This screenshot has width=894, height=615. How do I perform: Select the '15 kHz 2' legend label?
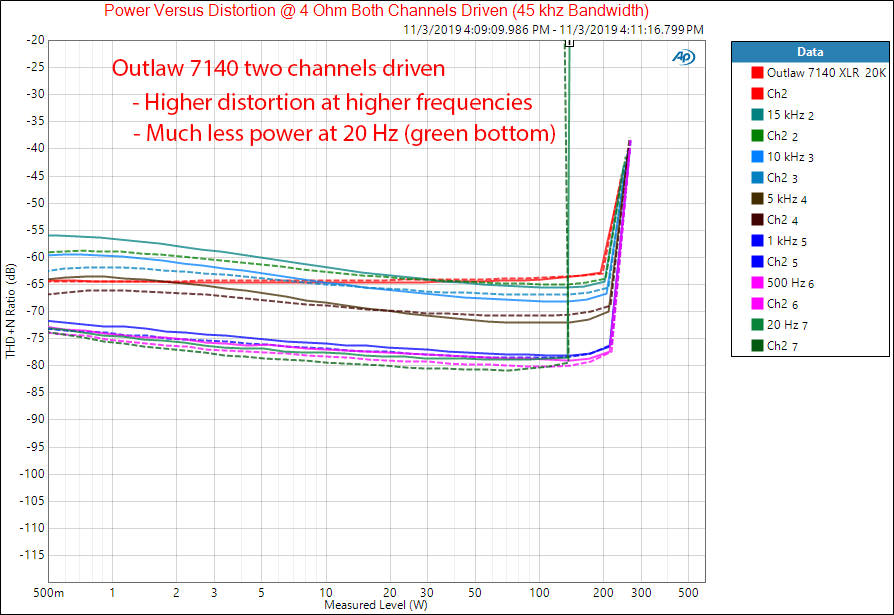(790, 115)
